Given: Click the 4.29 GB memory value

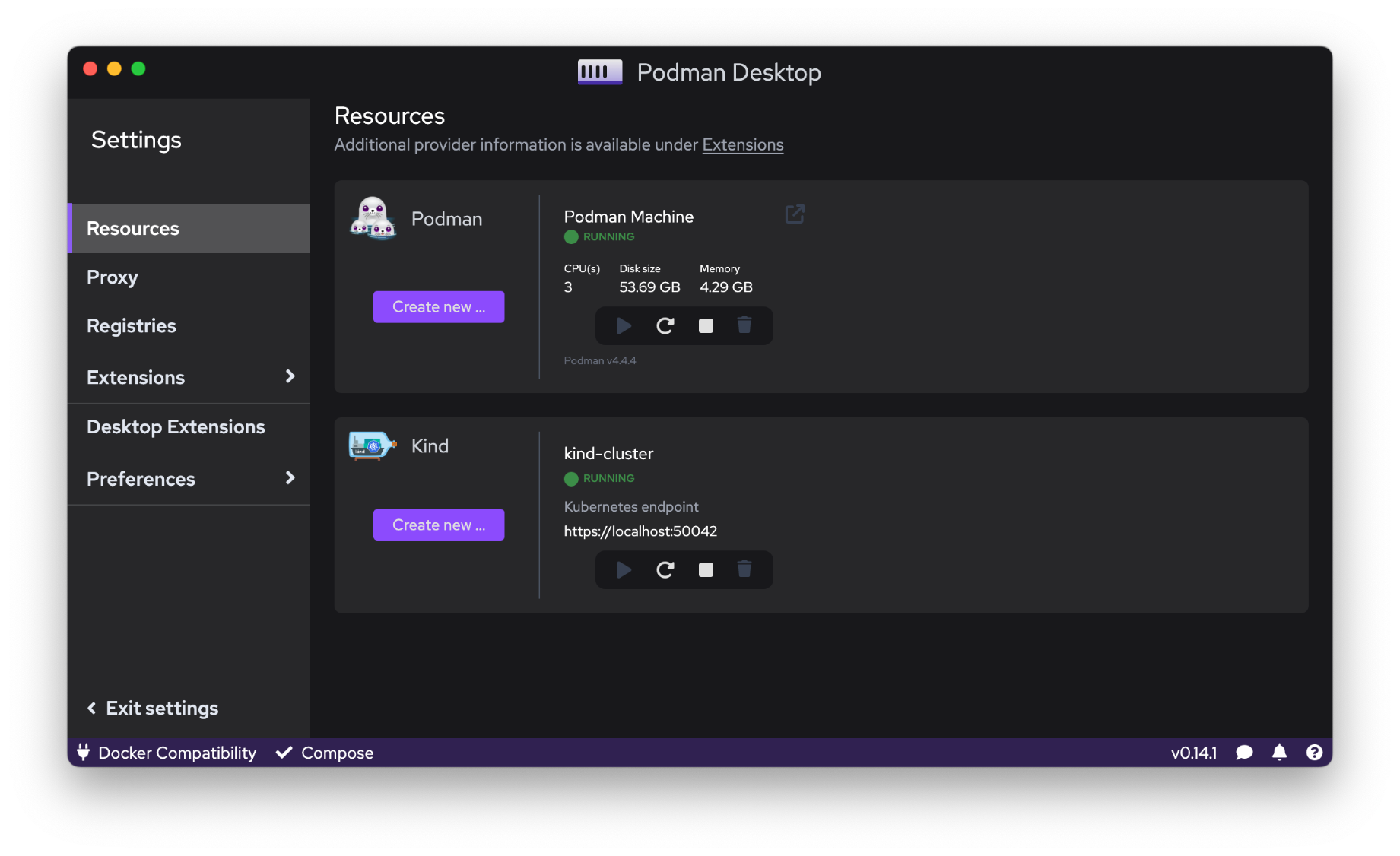Looking at the screenshot, I should (x=726, y=287).
